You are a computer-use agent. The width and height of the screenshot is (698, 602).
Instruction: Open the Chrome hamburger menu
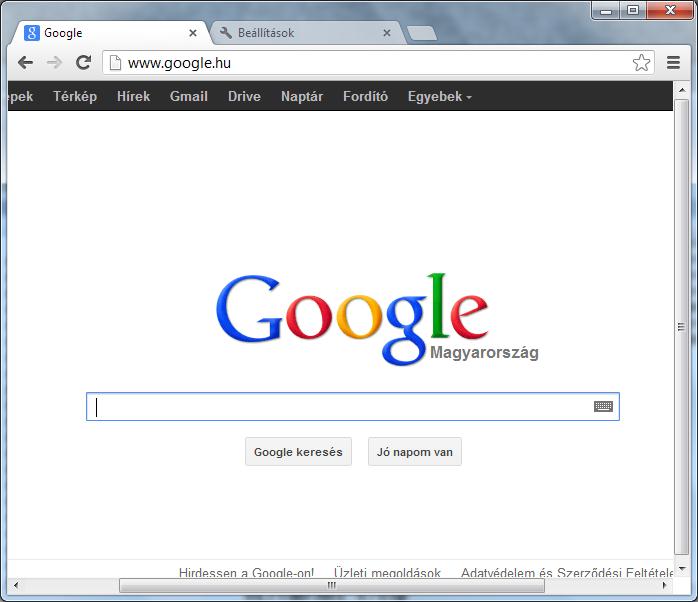(673, 63)
